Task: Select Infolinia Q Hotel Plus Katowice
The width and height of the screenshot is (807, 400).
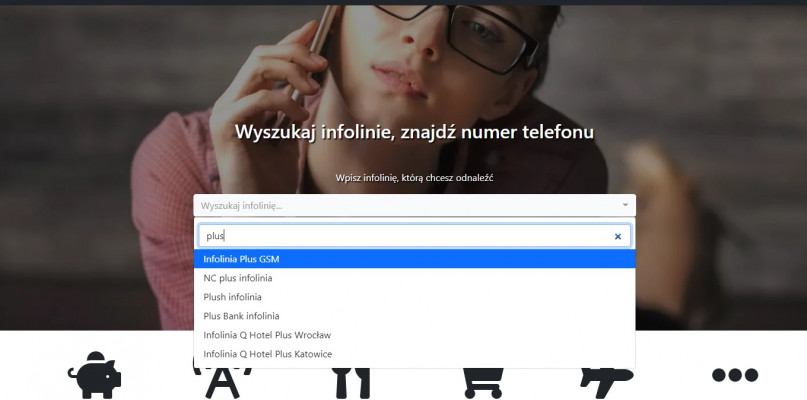Action: 414,354
